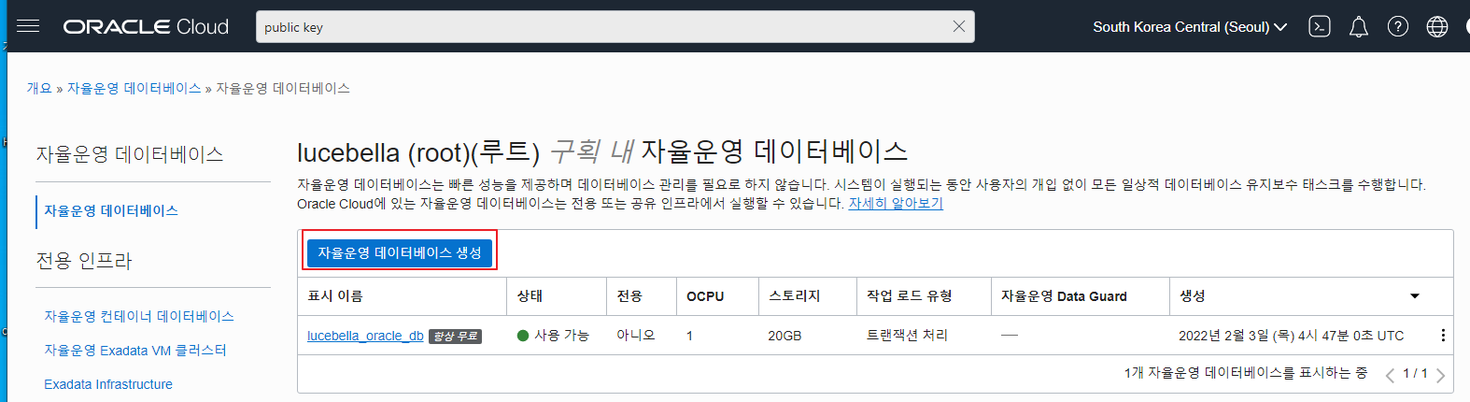This screenshot has height=402, width=1470.
Task: Click the 자세히 알아보기 link
Action: pos(896,203)
